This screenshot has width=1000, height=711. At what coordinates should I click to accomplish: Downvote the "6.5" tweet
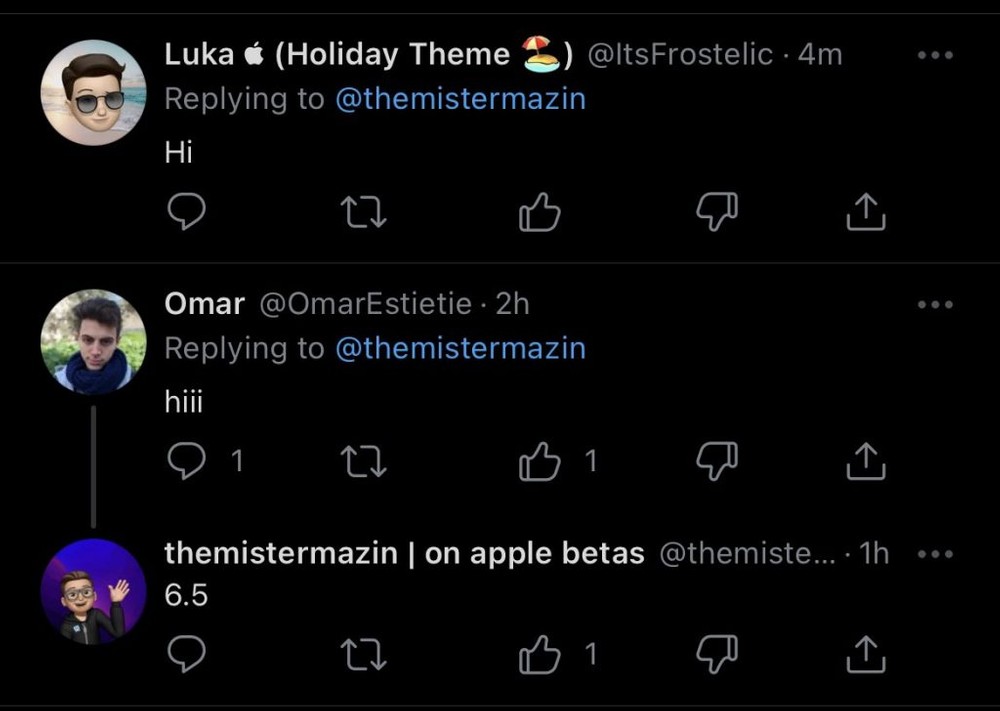tap(716, 654)
